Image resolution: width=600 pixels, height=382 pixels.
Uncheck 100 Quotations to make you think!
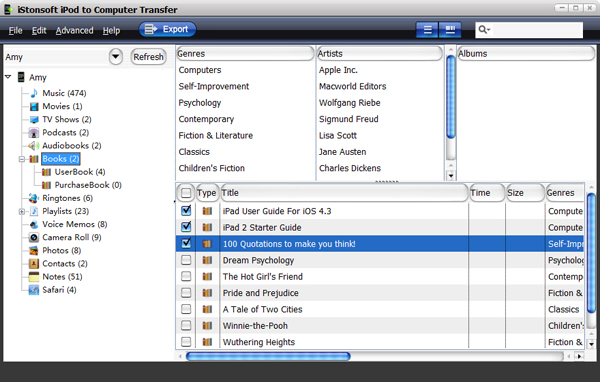coord(186,243)
